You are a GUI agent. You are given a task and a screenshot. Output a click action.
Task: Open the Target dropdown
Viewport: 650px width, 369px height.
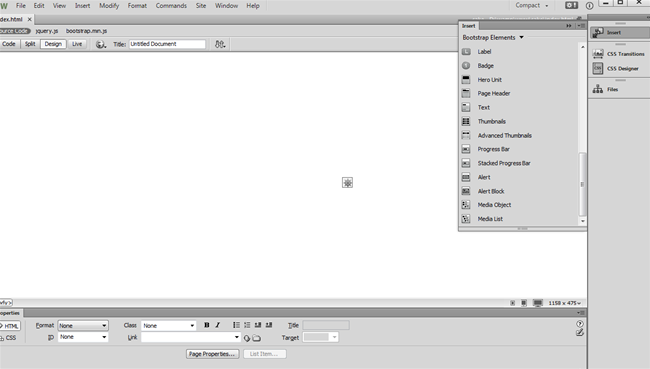[x=320, y=337]
